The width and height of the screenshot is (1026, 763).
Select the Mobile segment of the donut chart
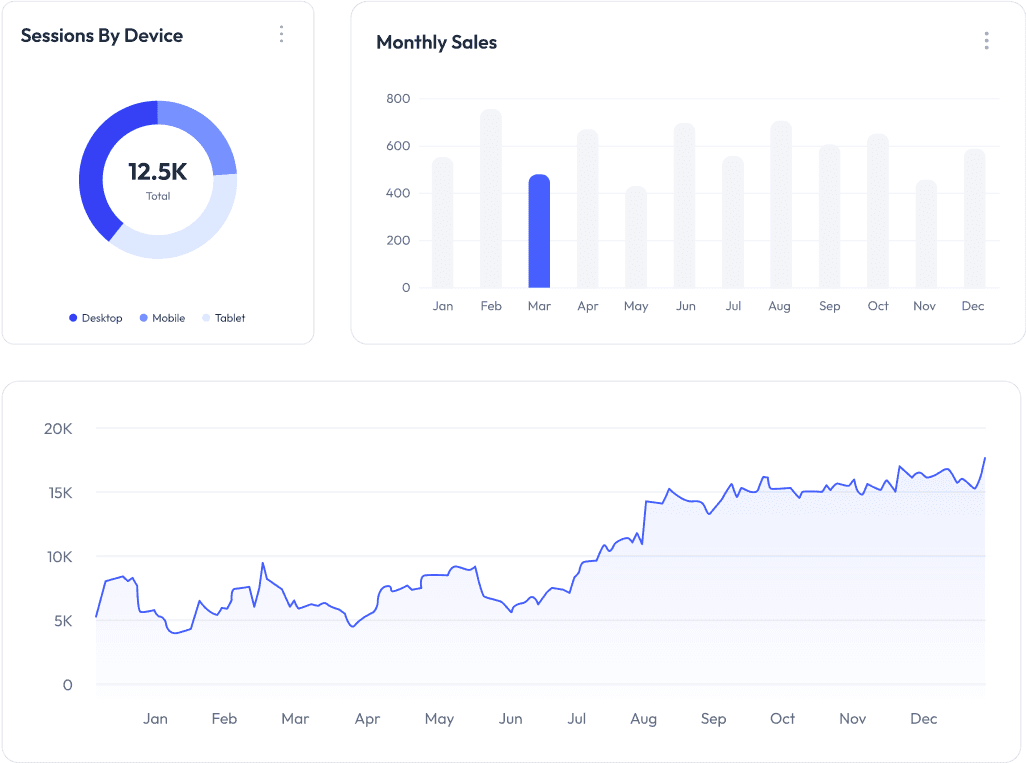click(206, 134)
